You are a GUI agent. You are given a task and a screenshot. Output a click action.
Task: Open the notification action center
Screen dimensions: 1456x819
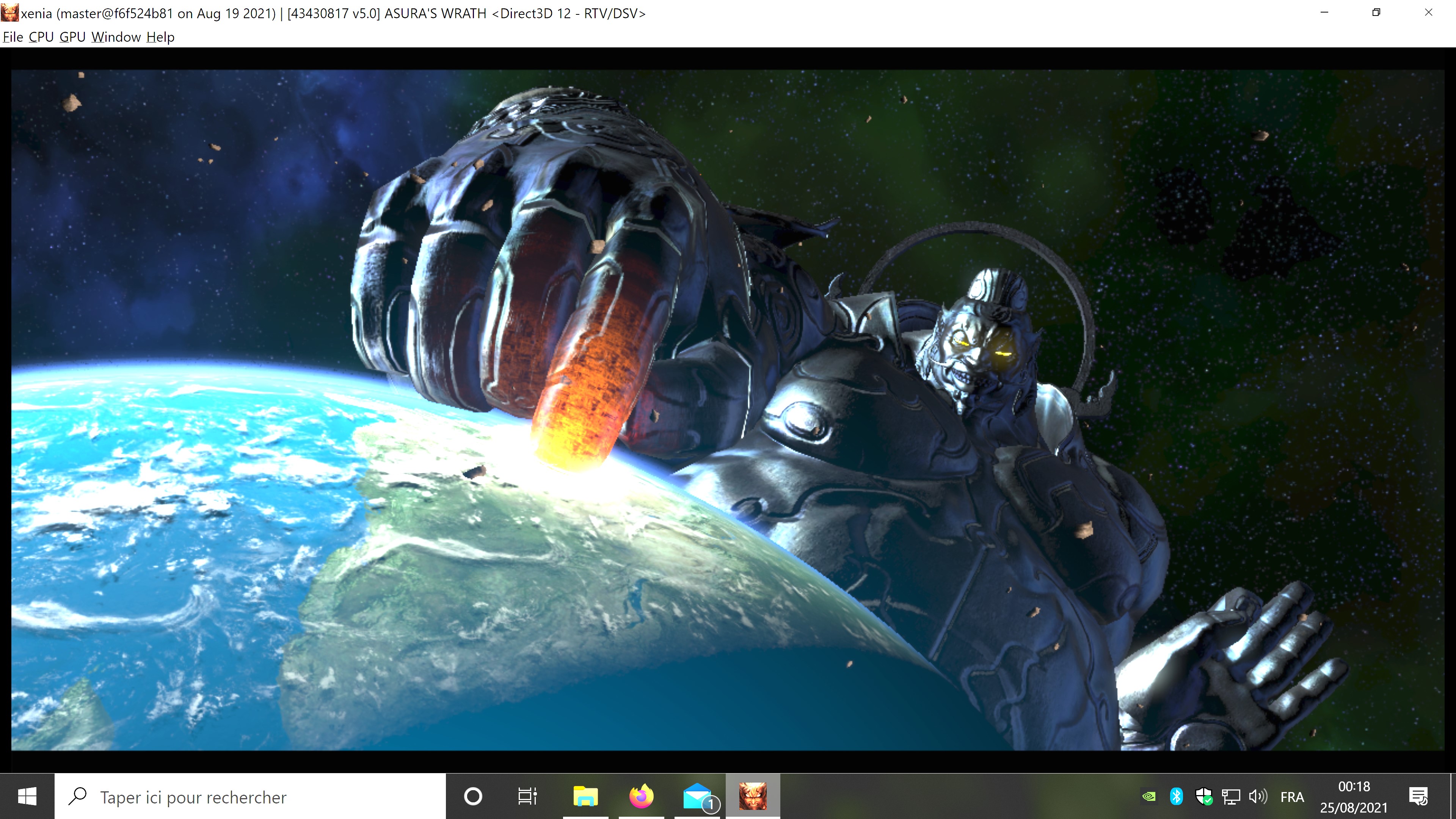point(1418,797)
